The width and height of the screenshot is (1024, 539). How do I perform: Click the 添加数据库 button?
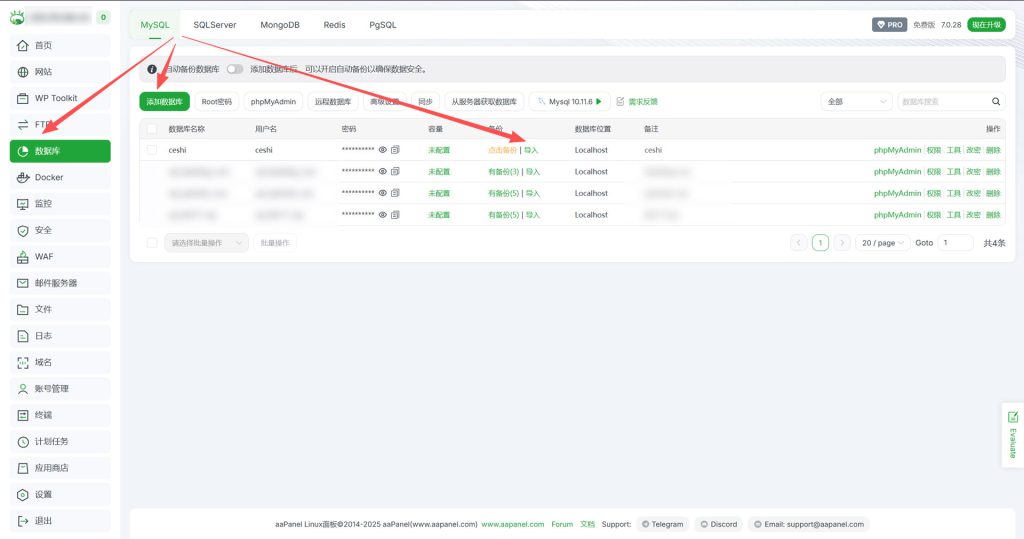pyautogui.click(x=164, y=101)
